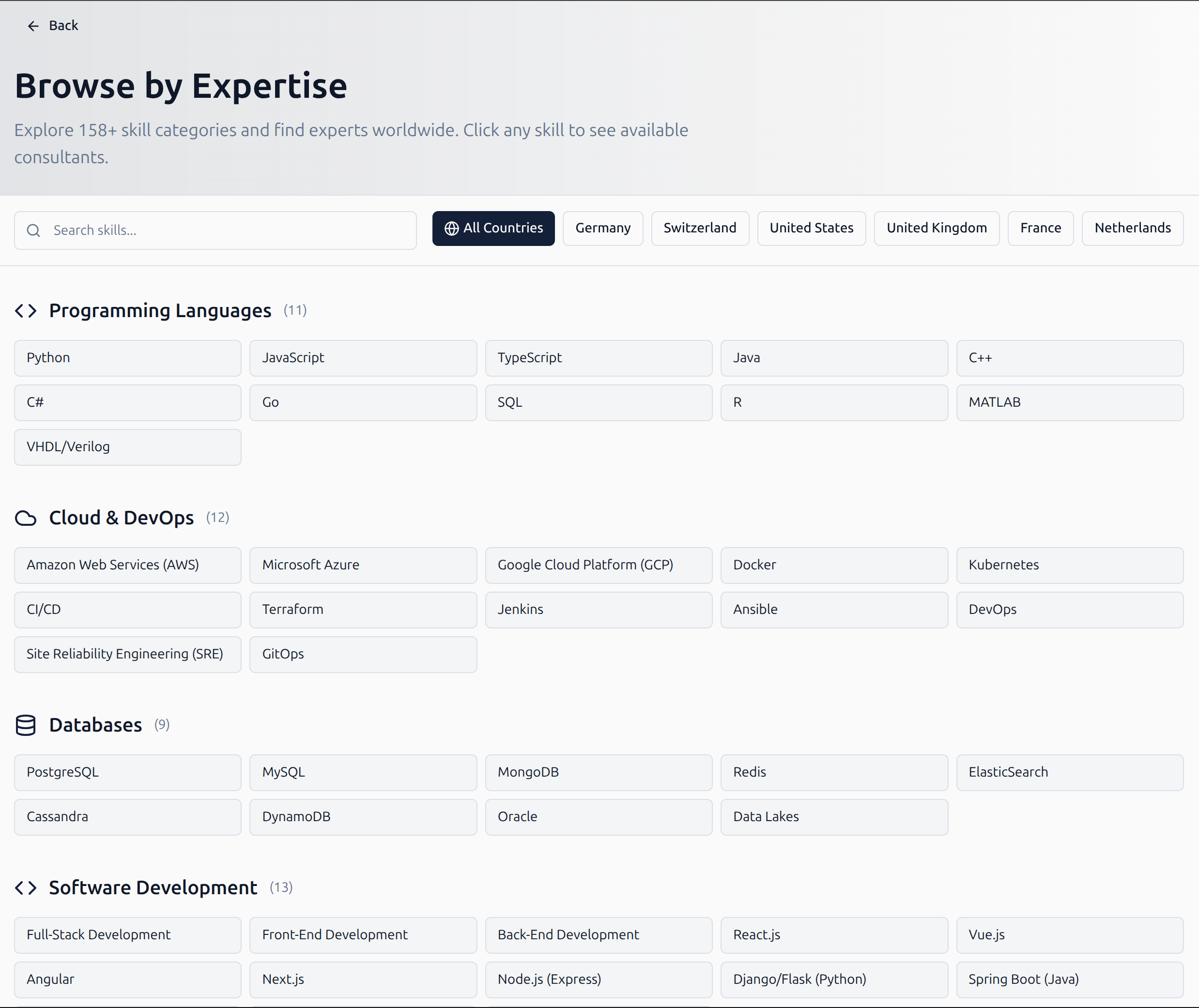Select the Germany country filter
Viewport: 1199px width, 1008px height.
pos(603,228)
